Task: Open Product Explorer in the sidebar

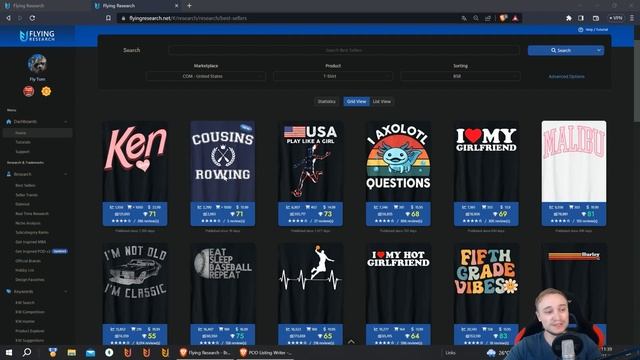Action: pos(30,331)
